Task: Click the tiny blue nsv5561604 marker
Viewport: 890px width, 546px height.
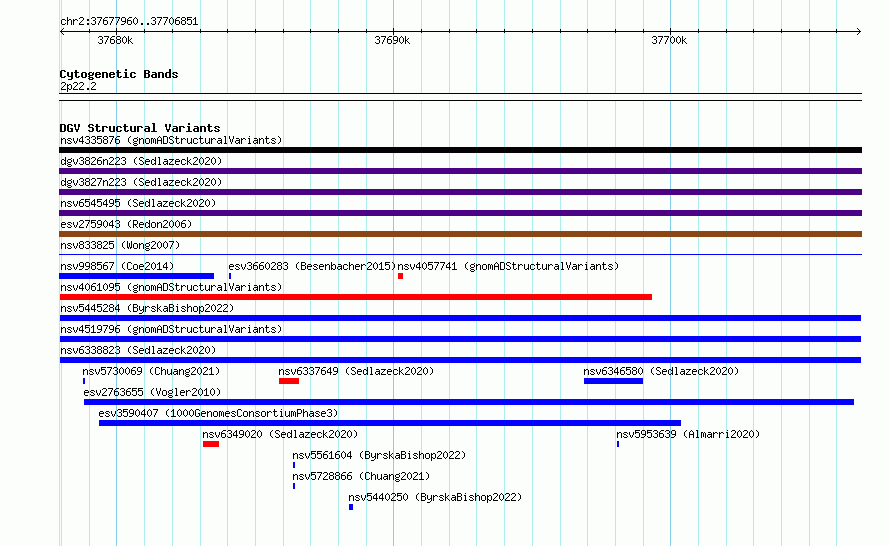Action: click(x=294, y=465)
